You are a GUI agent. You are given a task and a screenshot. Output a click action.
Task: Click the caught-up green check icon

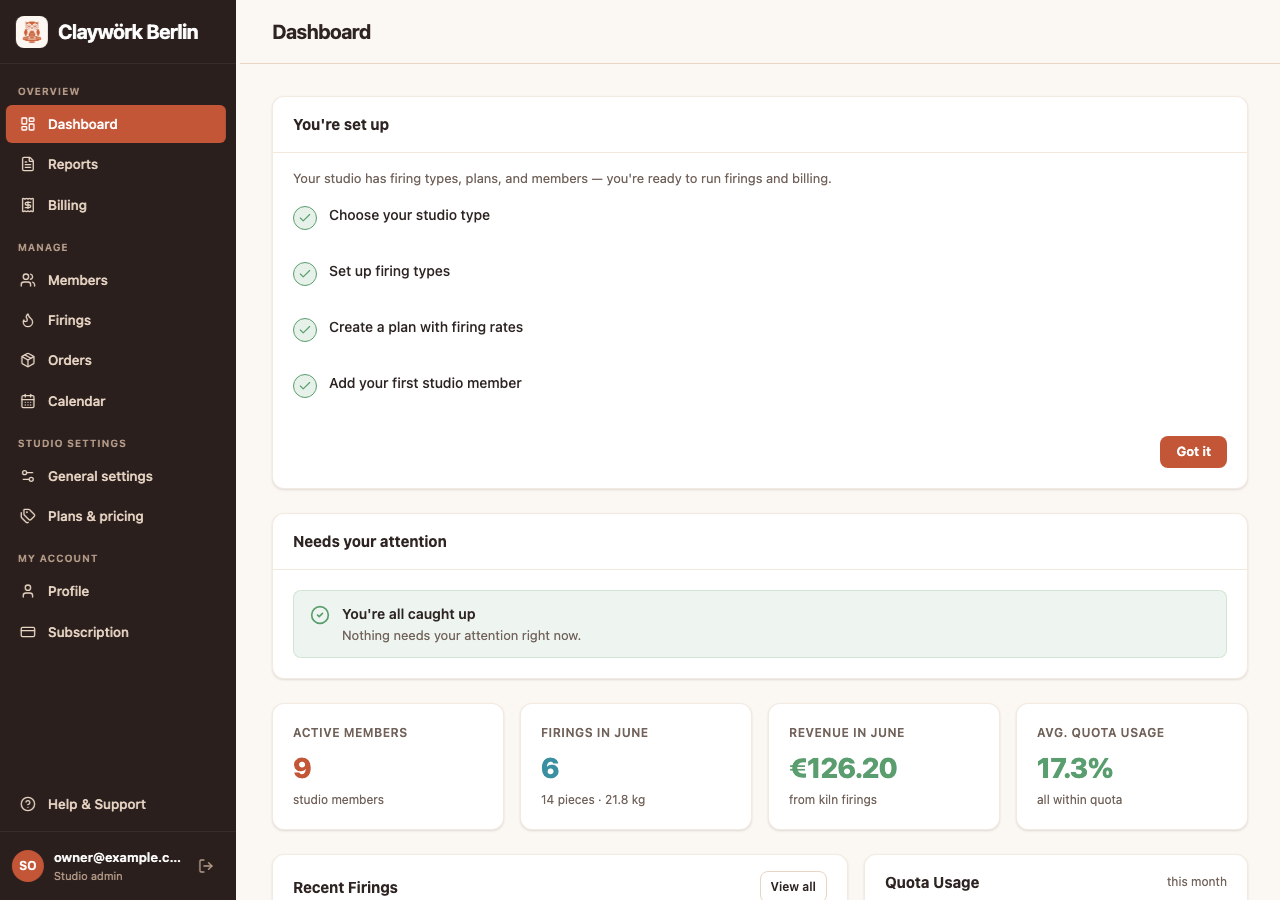pos(320,615)
